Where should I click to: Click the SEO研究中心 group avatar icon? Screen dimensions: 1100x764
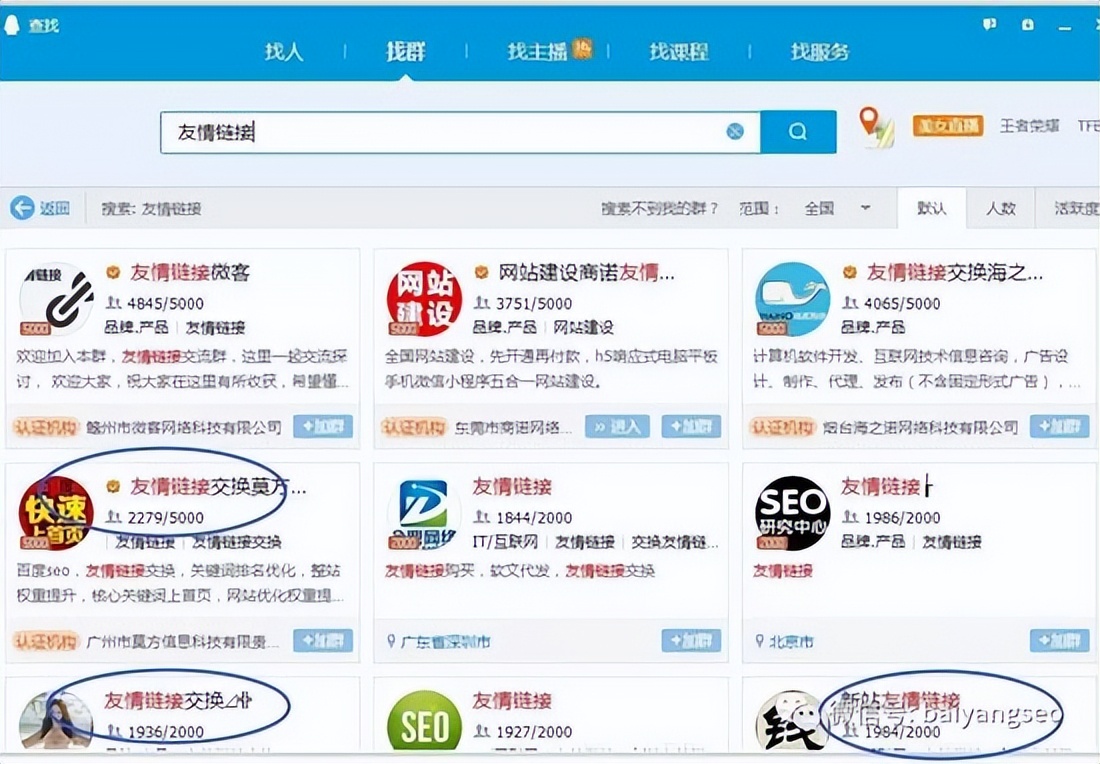tap(792, 514)
